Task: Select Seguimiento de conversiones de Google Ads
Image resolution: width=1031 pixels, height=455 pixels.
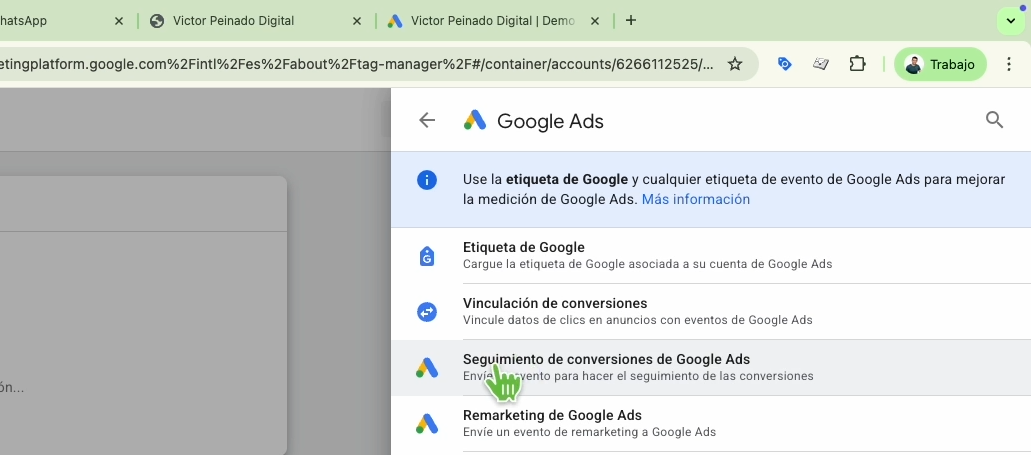Action: (711, 368)
